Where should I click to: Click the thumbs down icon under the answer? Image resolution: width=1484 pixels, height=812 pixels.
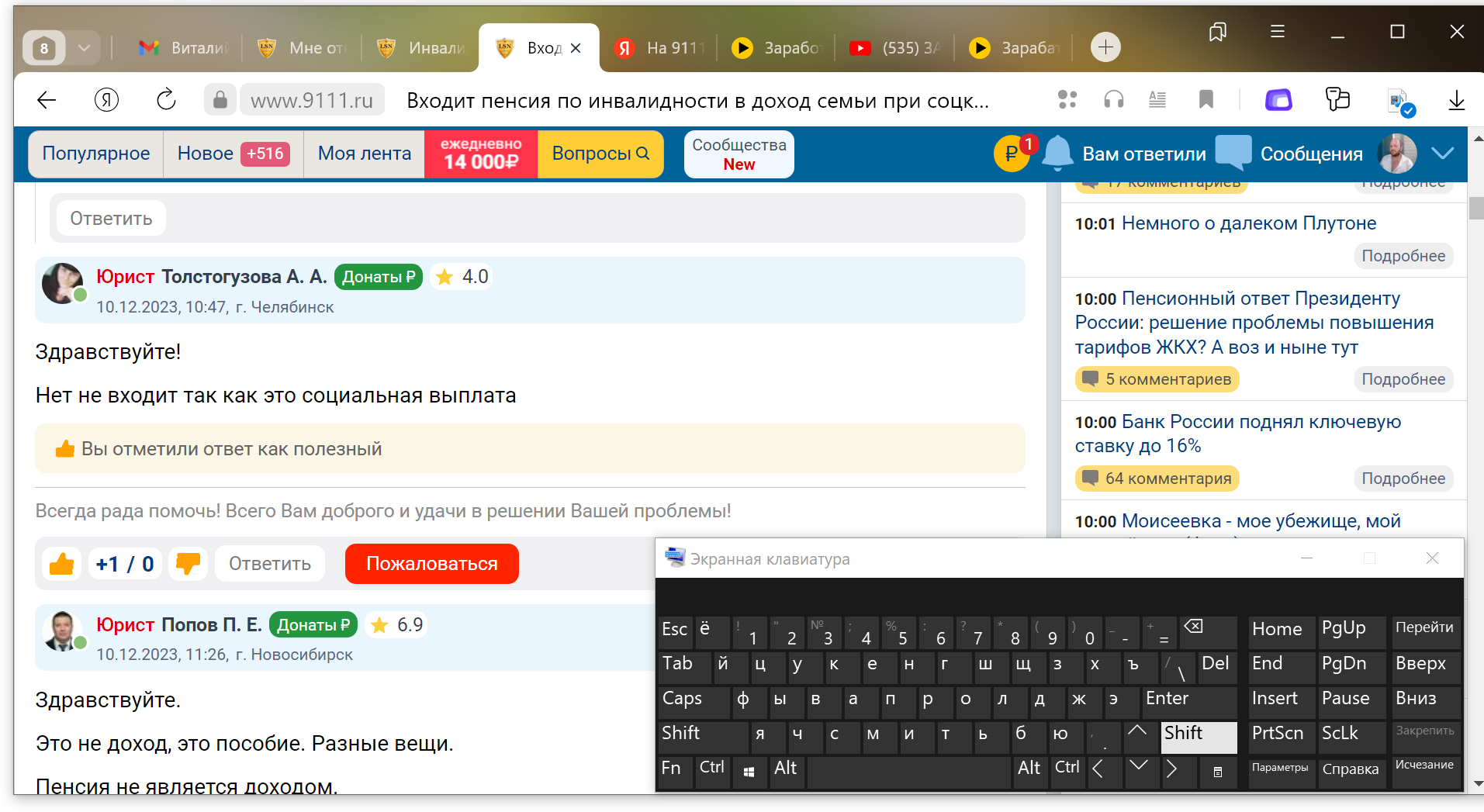point(188,564)
